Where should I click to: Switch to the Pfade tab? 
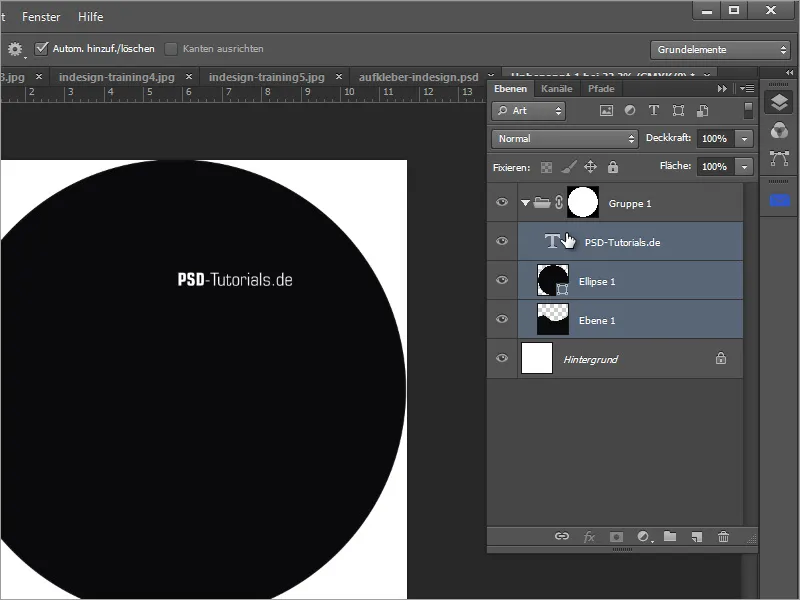(x=601, y=89)
